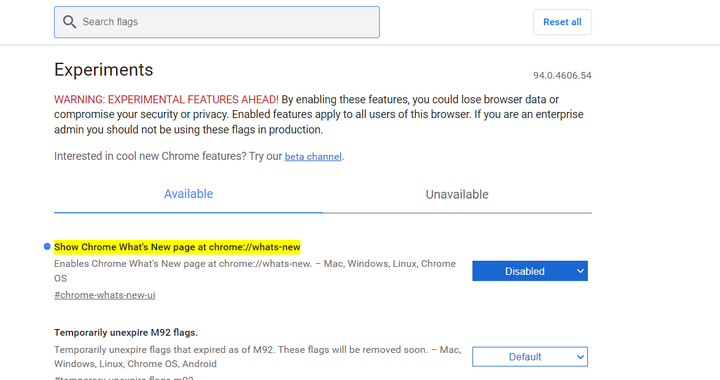Switch to the Unavailable tab
Image resolution: width=720 pixels, height=380 pixels.
point(457,195)
